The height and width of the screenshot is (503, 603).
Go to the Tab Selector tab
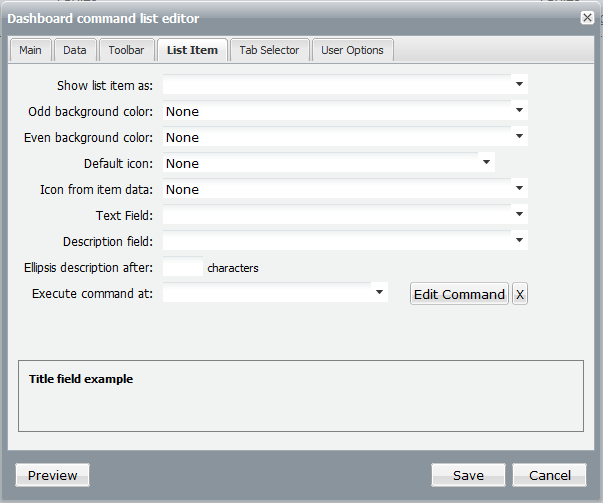[269, 50]
